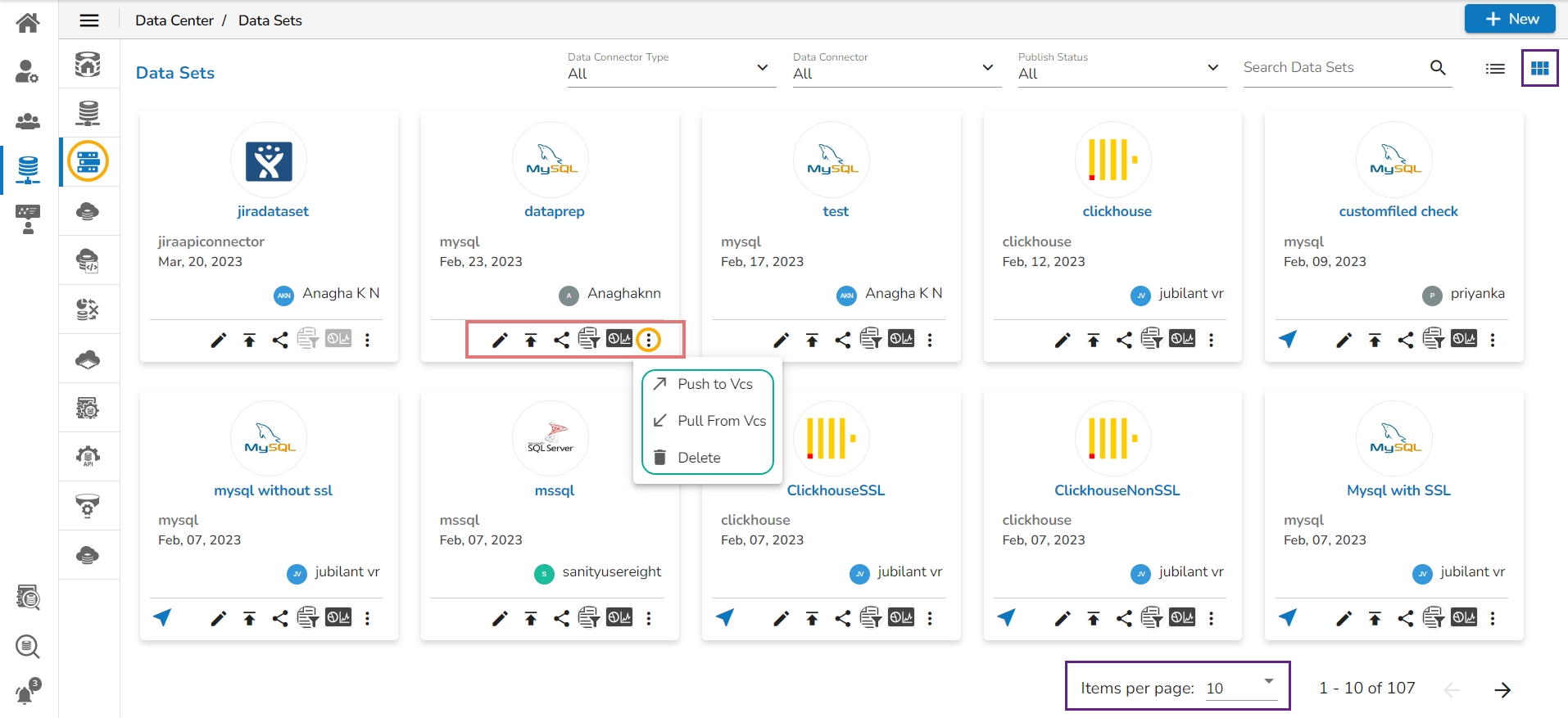Select Push to Vcs menu option
Viewport: 1568px width, 718px height.
(x=714, y=384)
